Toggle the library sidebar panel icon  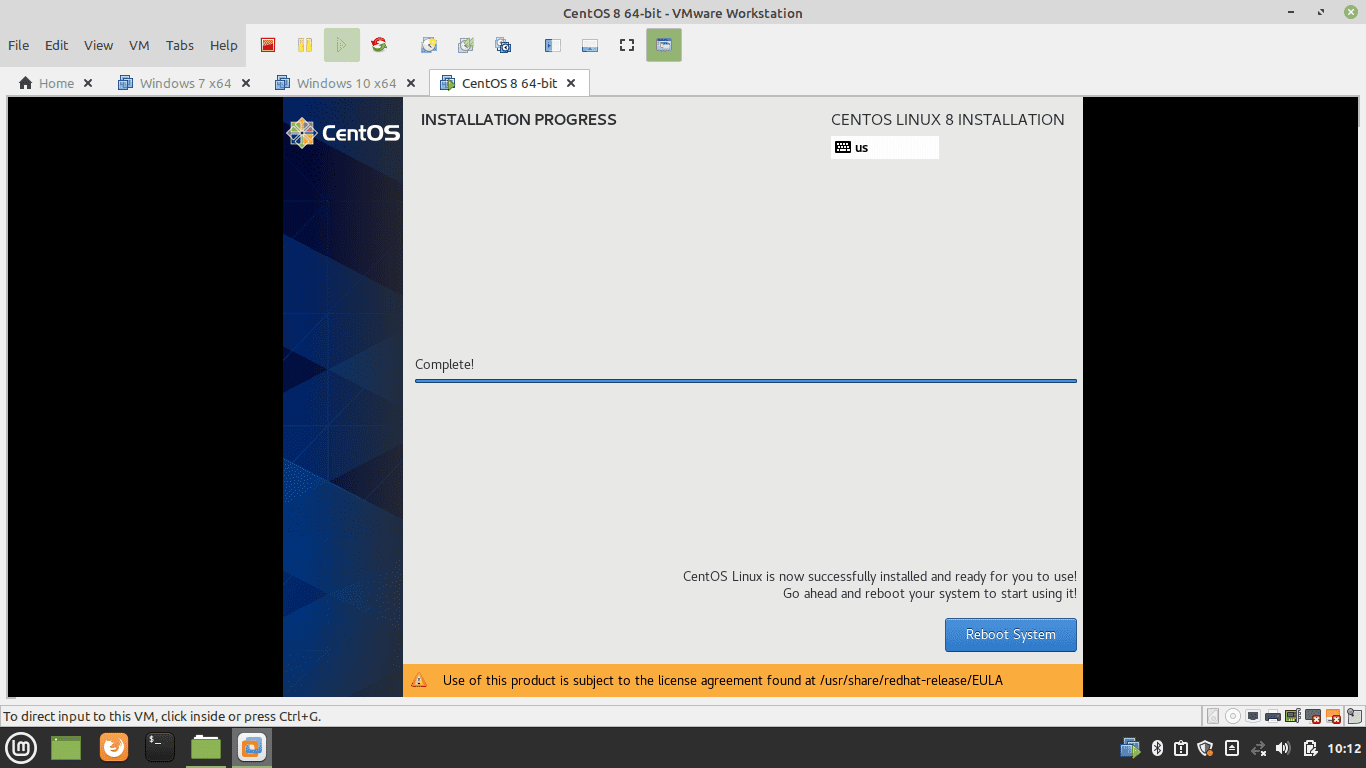[x=552, y=45]
